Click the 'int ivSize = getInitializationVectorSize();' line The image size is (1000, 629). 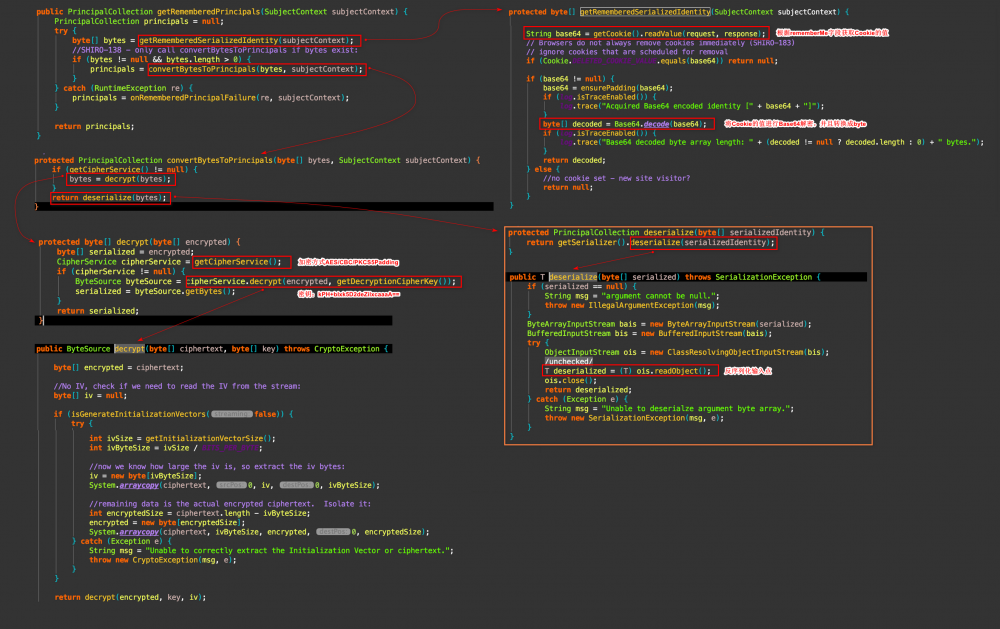click(182, 438)
